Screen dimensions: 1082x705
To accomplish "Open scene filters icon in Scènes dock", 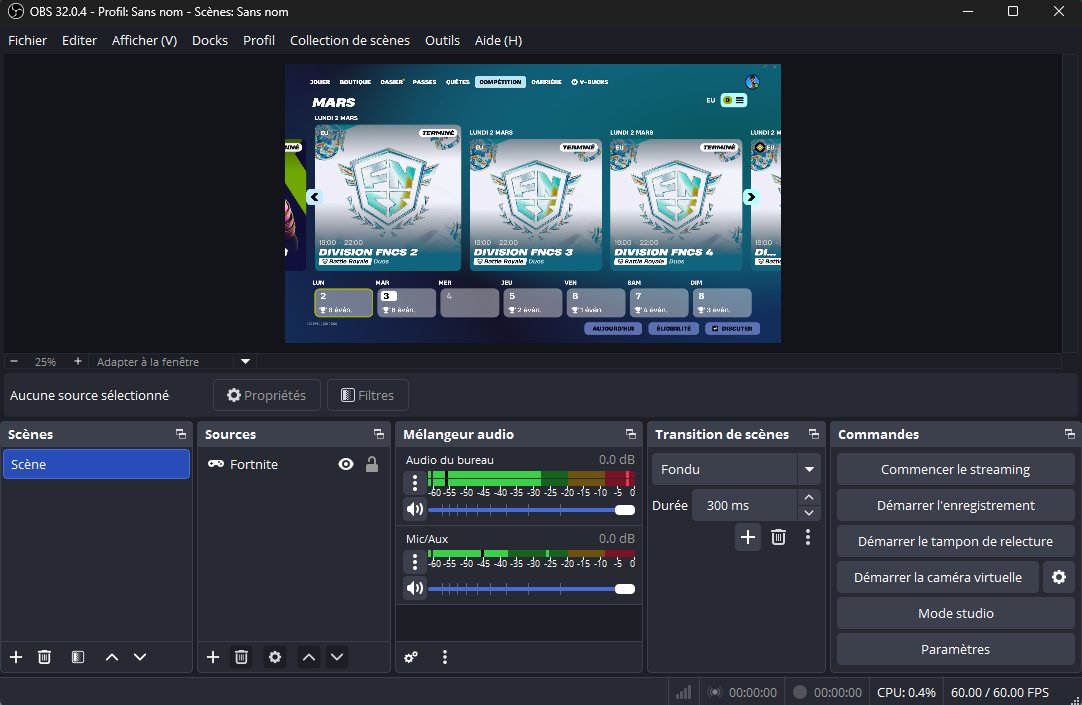I will tap(78, 657).
